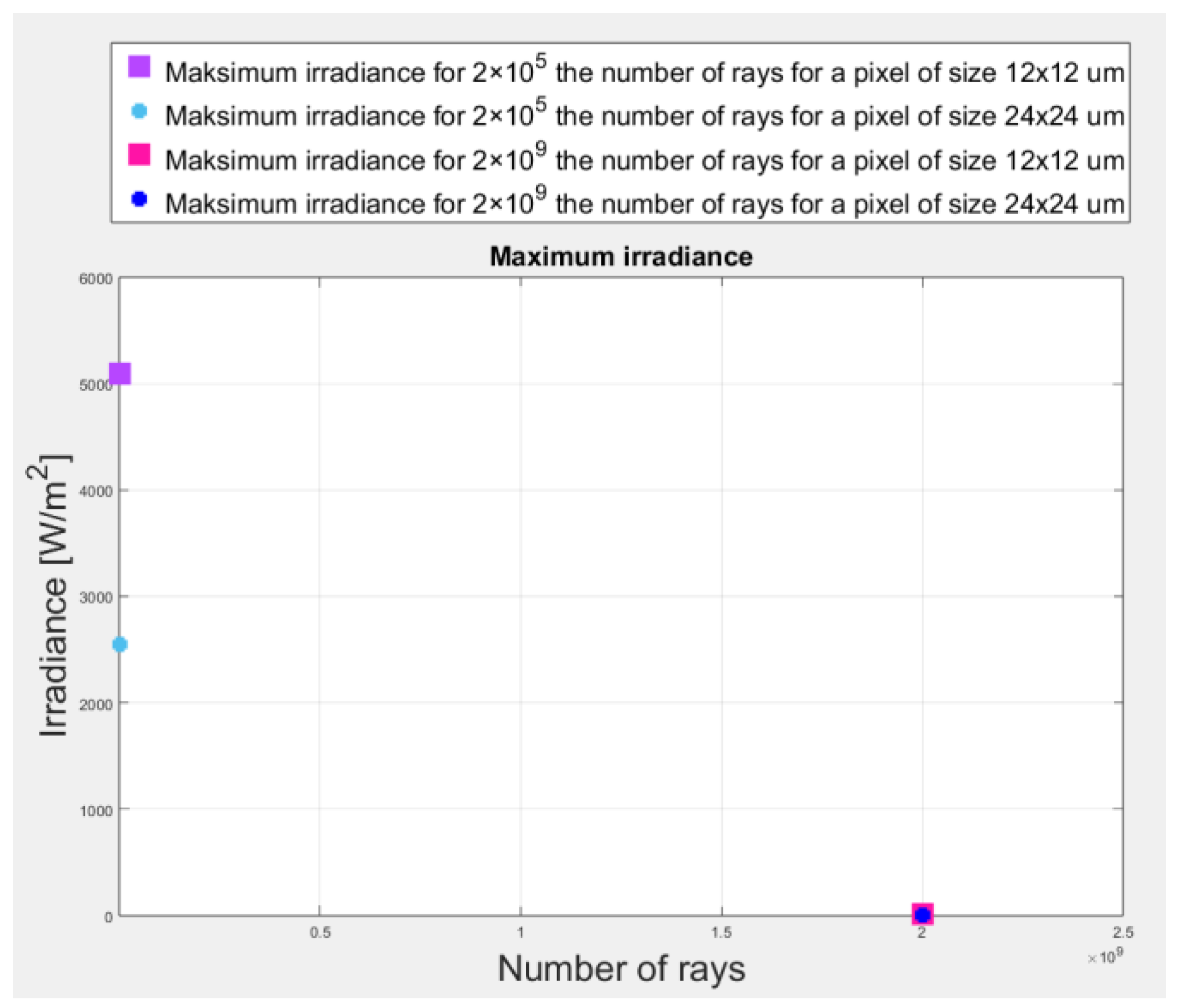The image size is (1179, 1008).
Task: Click the 0.5 x-axis tick label
Action: 320,933
